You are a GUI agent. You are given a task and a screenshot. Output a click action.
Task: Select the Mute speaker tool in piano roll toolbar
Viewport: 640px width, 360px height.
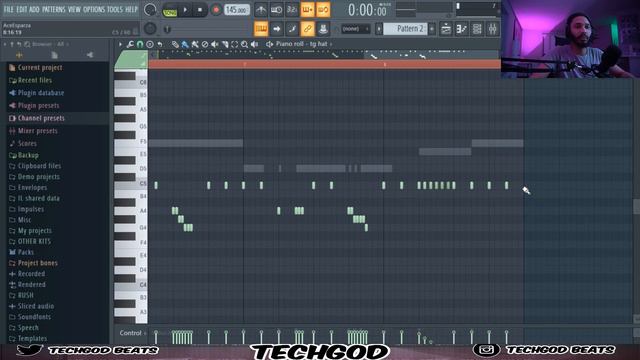click(215, 44)
